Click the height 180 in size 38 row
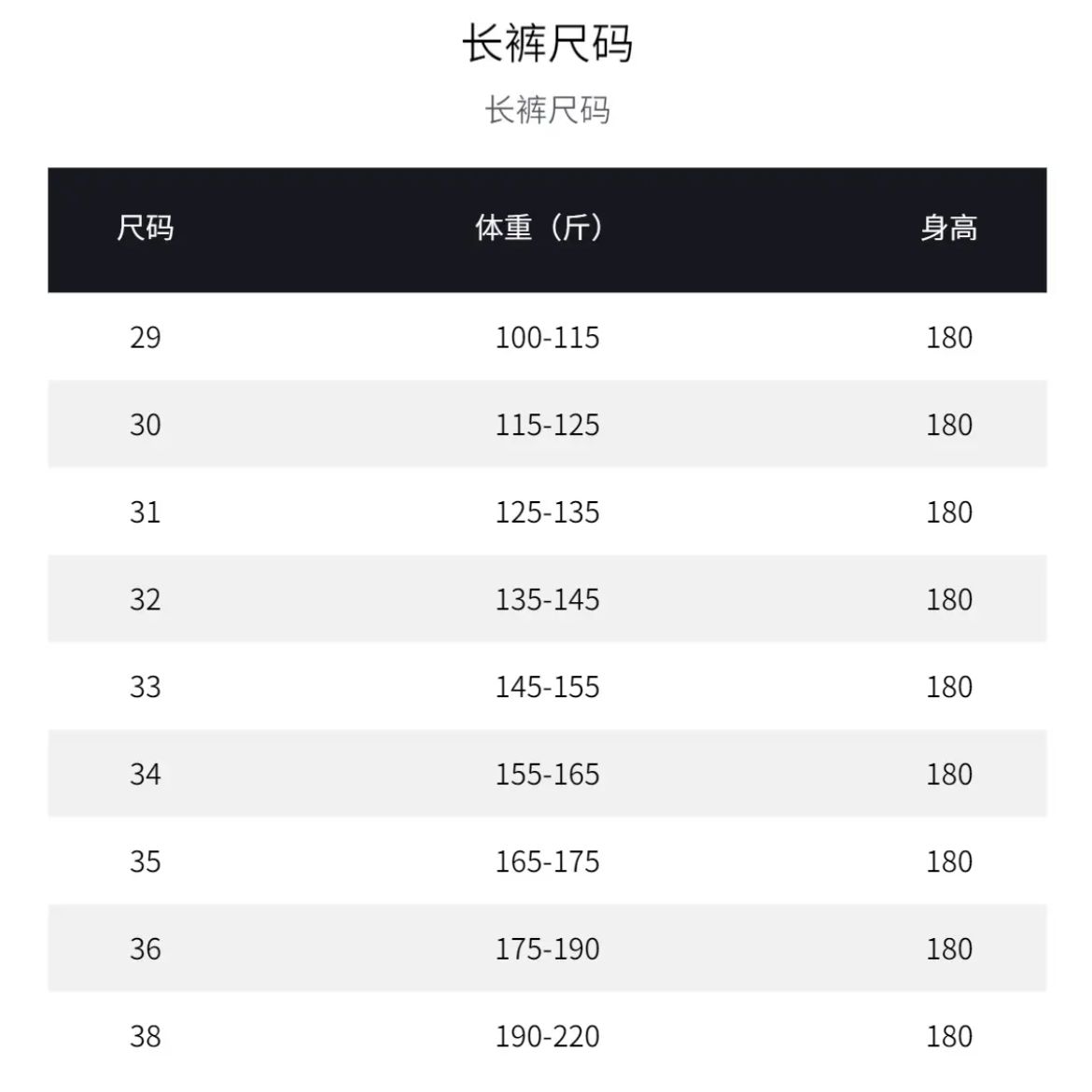1092x1092 pixels. pyautogui.click(x=948, y=1037)
